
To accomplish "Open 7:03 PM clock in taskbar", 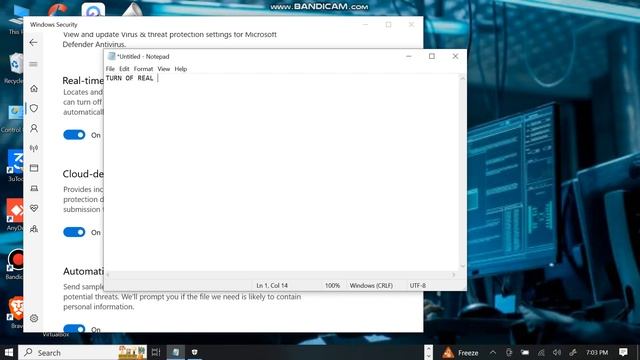I will 597,352.
